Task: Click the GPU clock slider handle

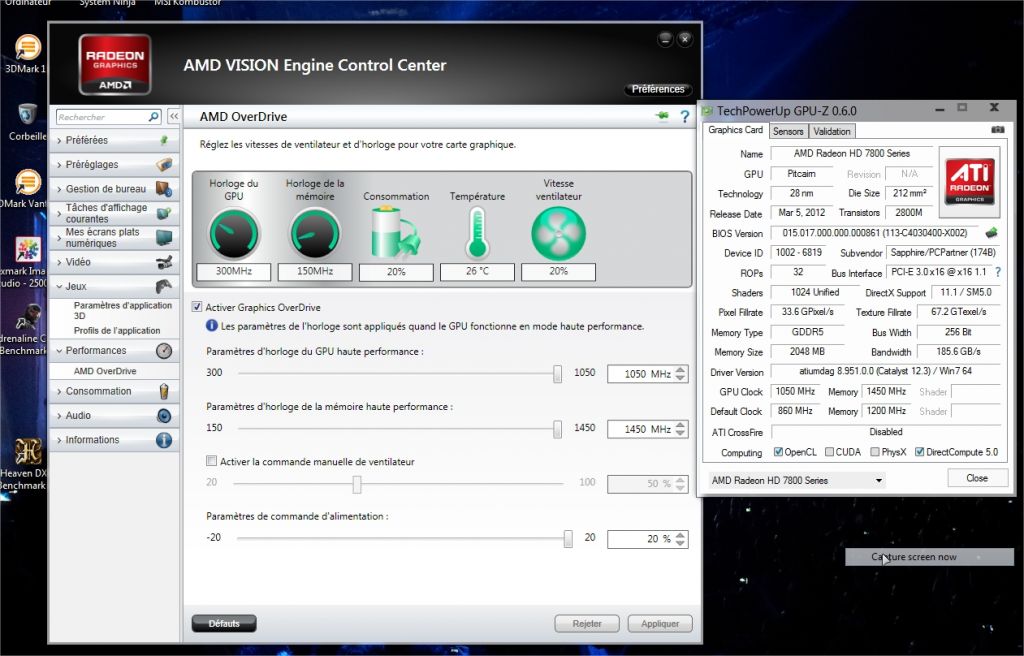Action: pyautogui.click(x=557, y=374)
